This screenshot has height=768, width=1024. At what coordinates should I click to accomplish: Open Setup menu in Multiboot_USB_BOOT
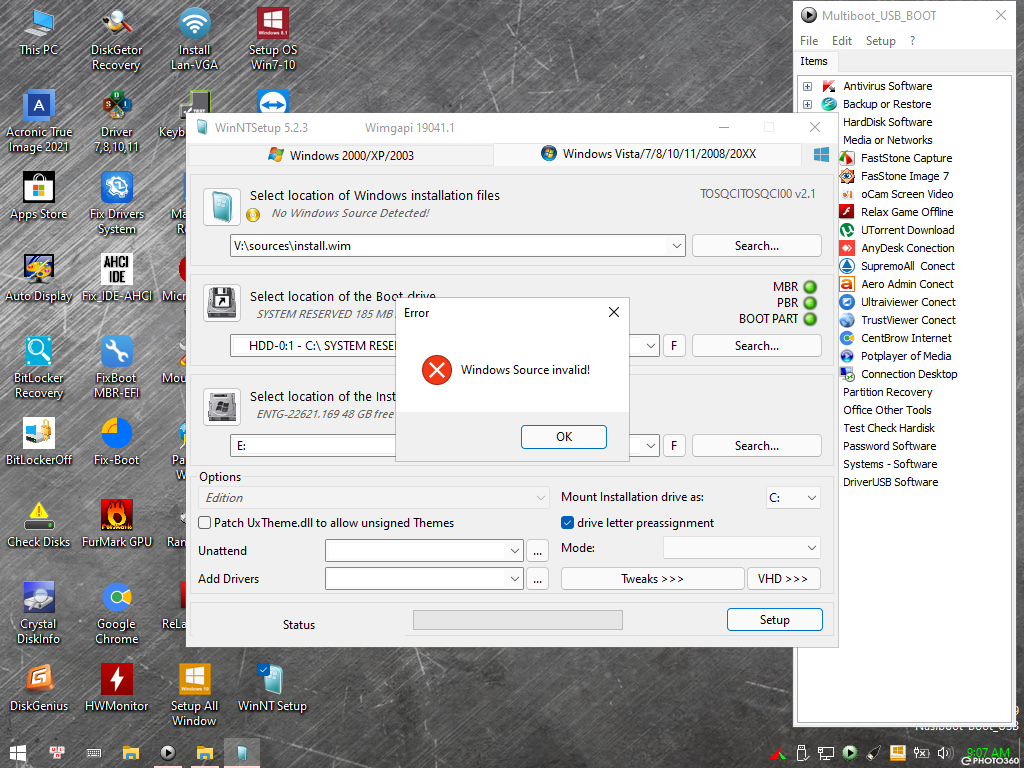pyautogui.click(x=880, y=40)
